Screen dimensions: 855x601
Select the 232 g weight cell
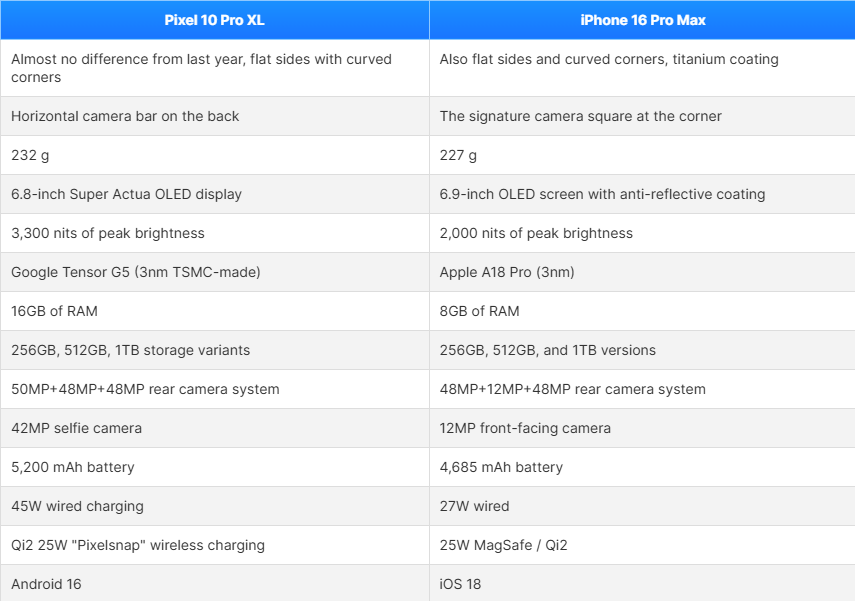coord(215,155)
